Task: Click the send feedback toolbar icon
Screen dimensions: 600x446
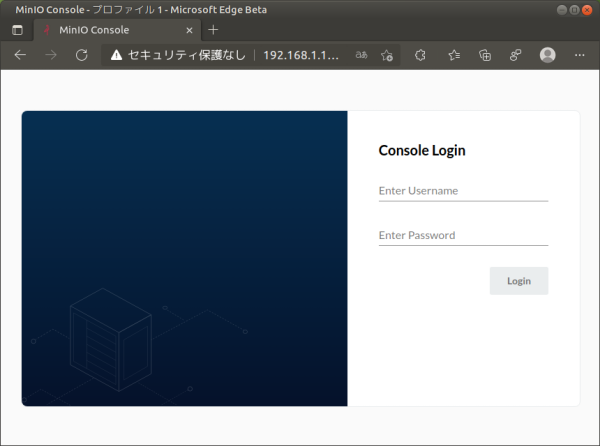Action: tap(515, 55)
